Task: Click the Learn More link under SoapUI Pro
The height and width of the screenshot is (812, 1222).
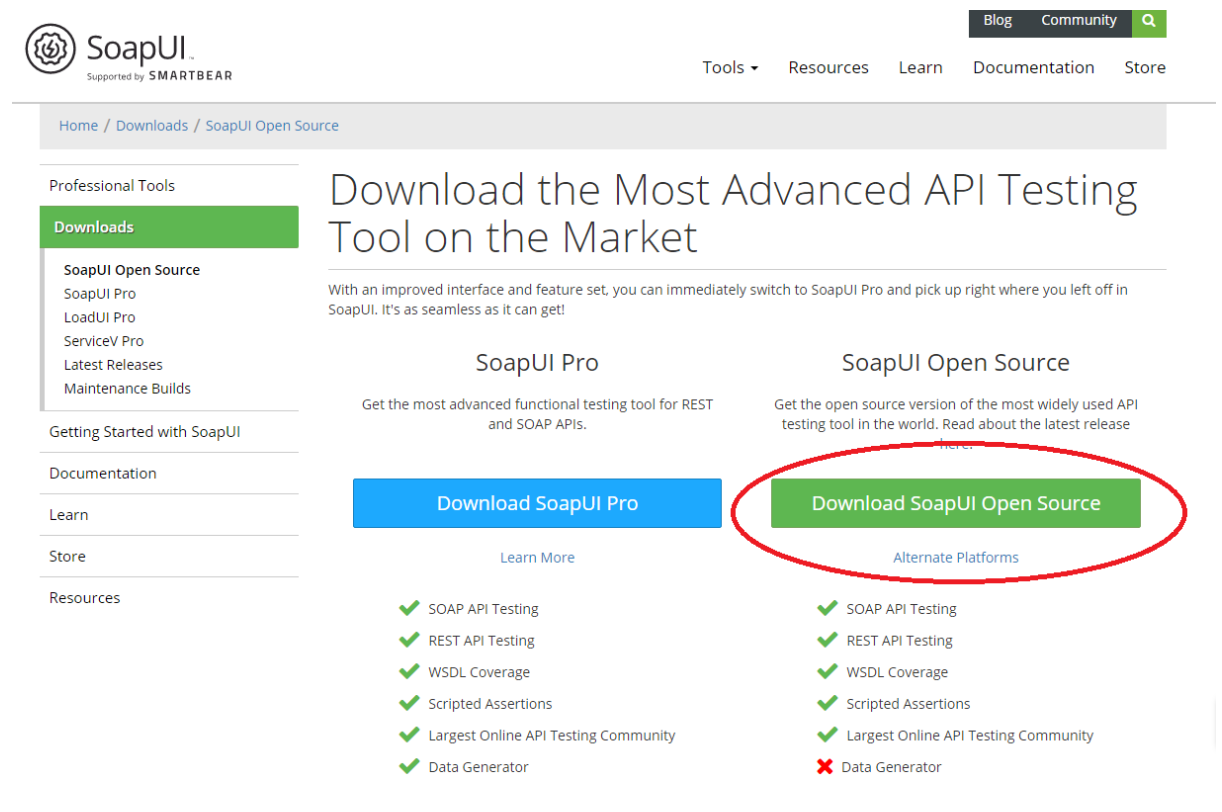Action: (x=537, y=557)
